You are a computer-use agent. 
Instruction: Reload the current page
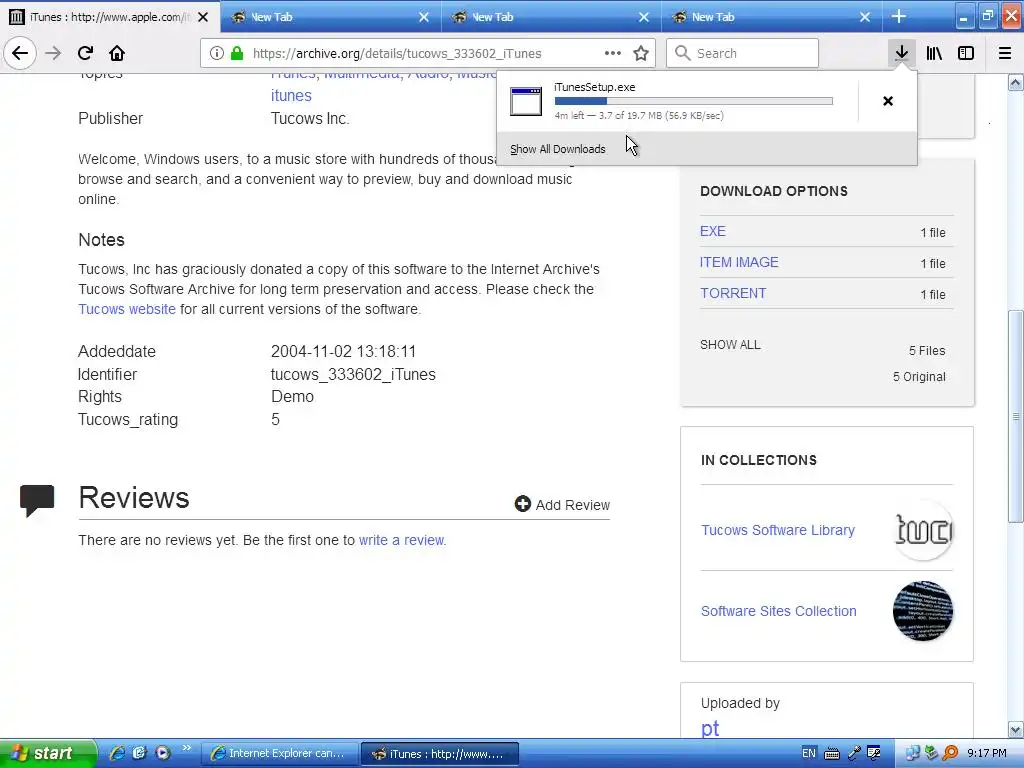85,53
